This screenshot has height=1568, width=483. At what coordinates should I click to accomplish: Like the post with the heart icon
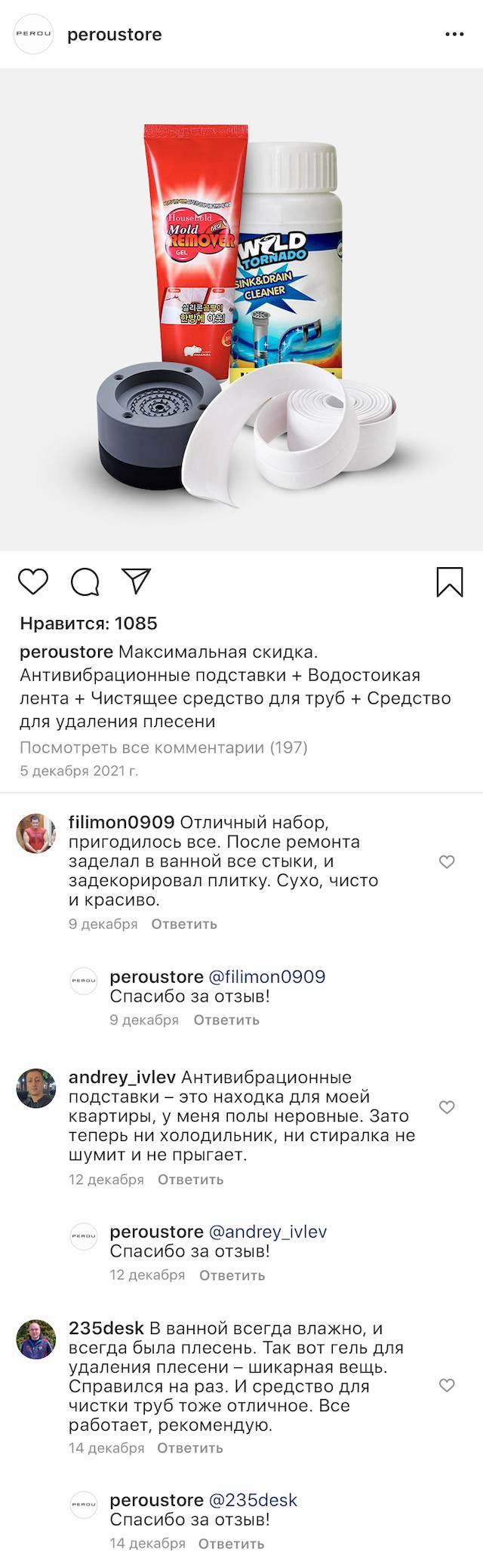pyautogui.click(x=33, y=581)
